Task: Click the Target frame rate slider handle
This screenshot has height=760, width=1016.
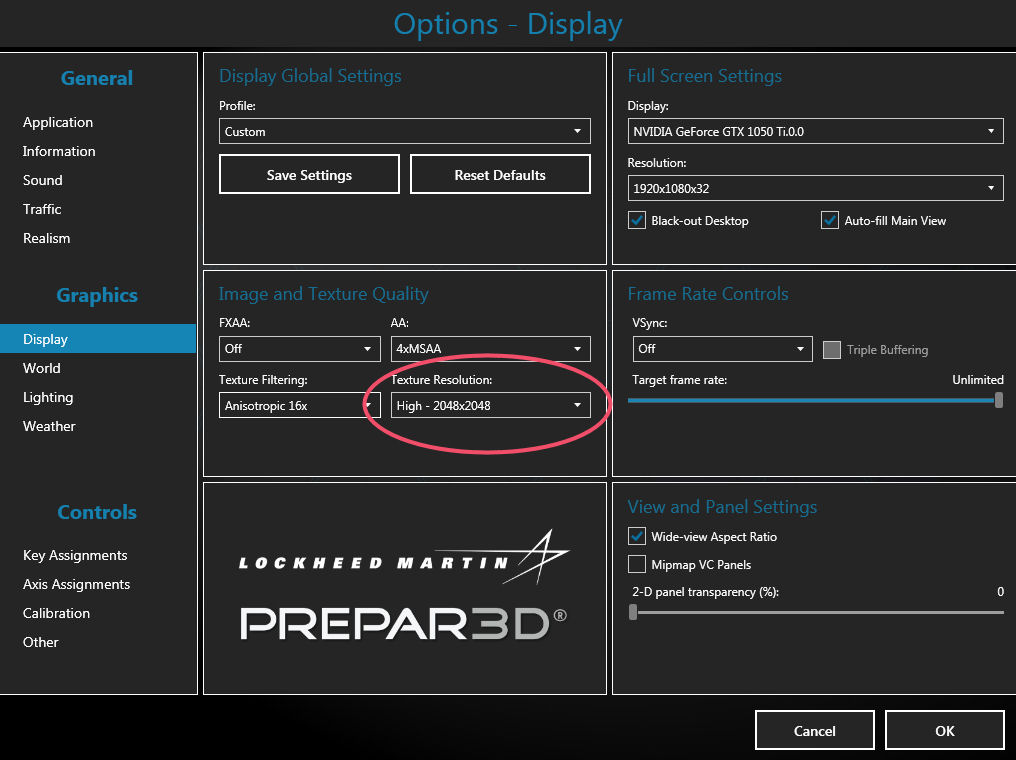Action: pyautogui.click(x=999, y=400)
